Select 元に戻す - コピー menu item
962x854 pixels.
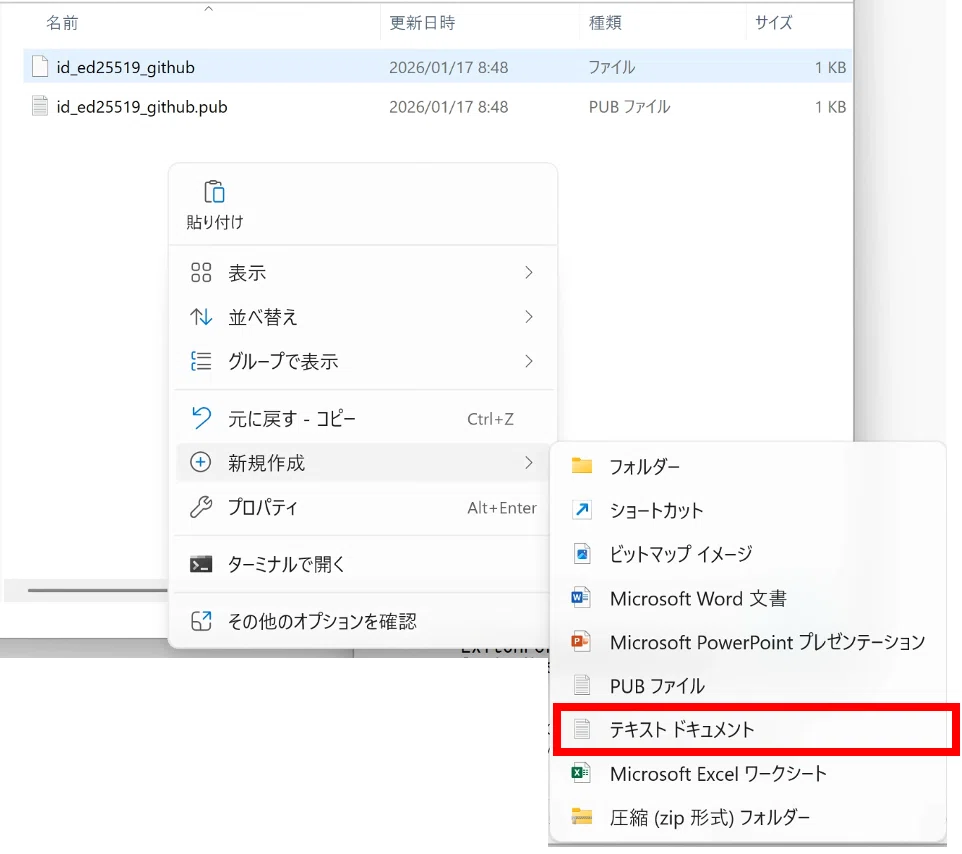tap(364, 418)
